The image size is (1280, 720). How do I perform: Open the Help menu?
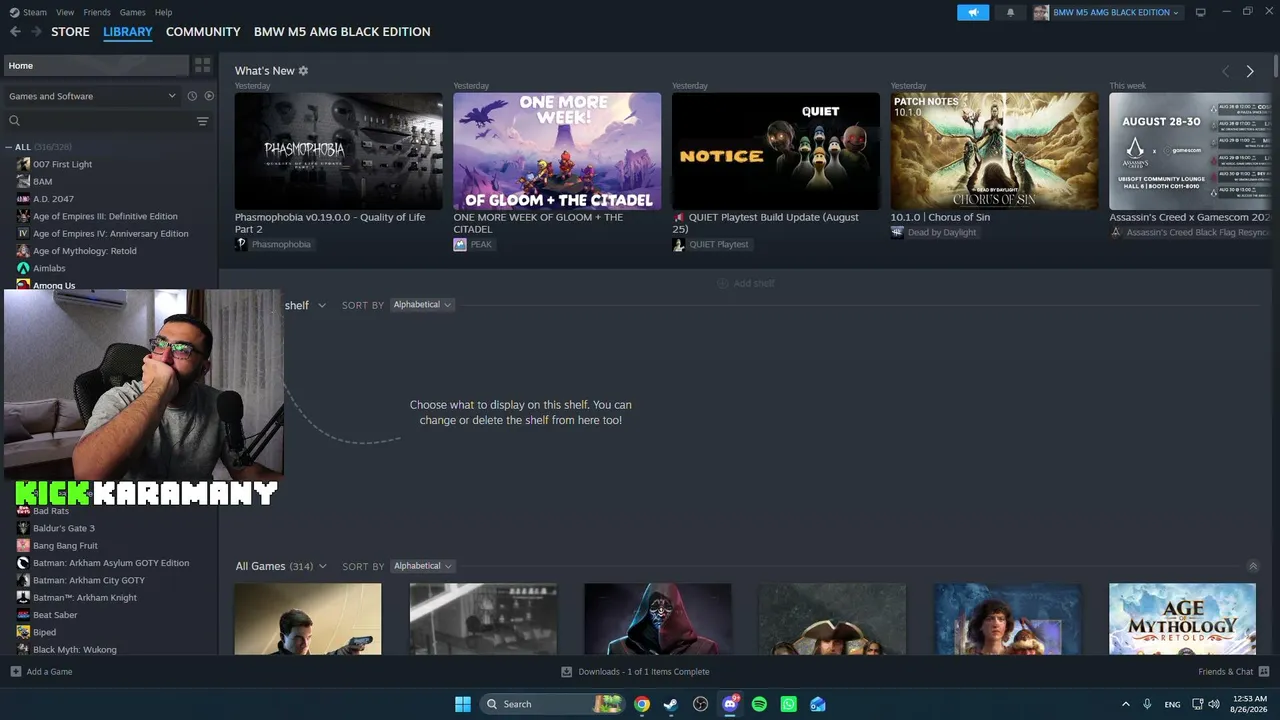(163, 12)
